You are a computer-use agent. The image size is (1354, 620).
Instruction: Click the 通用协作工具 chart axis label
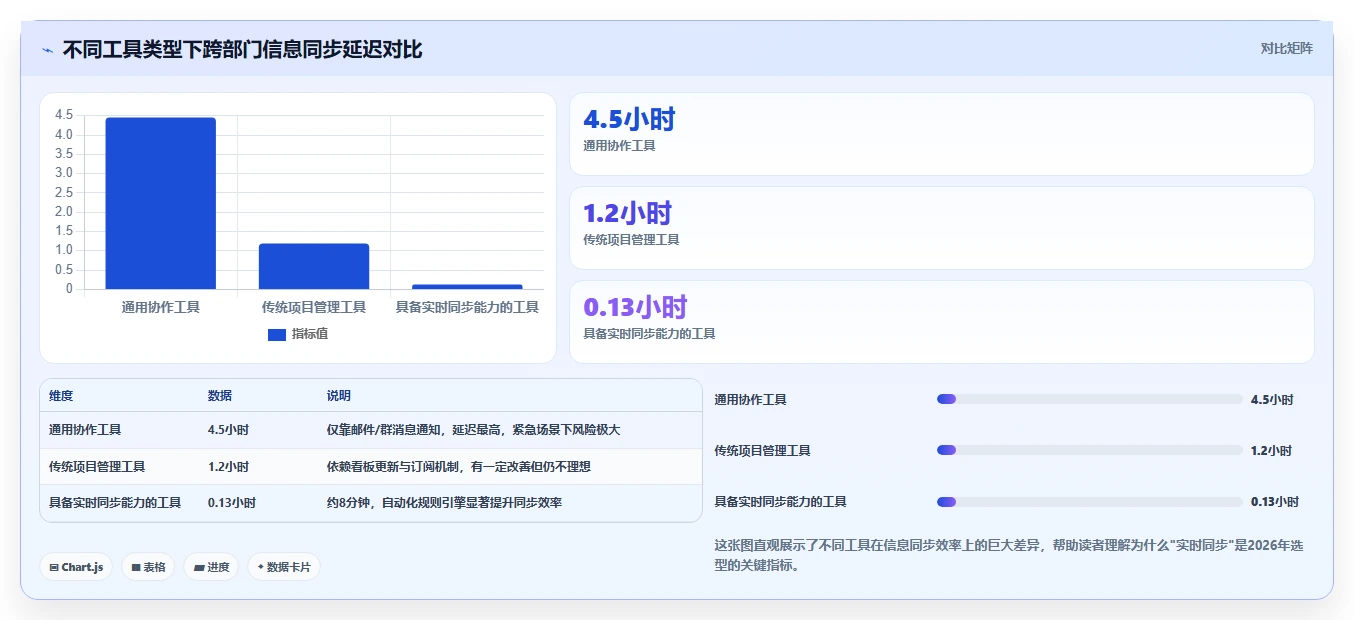tap(161, 307)
